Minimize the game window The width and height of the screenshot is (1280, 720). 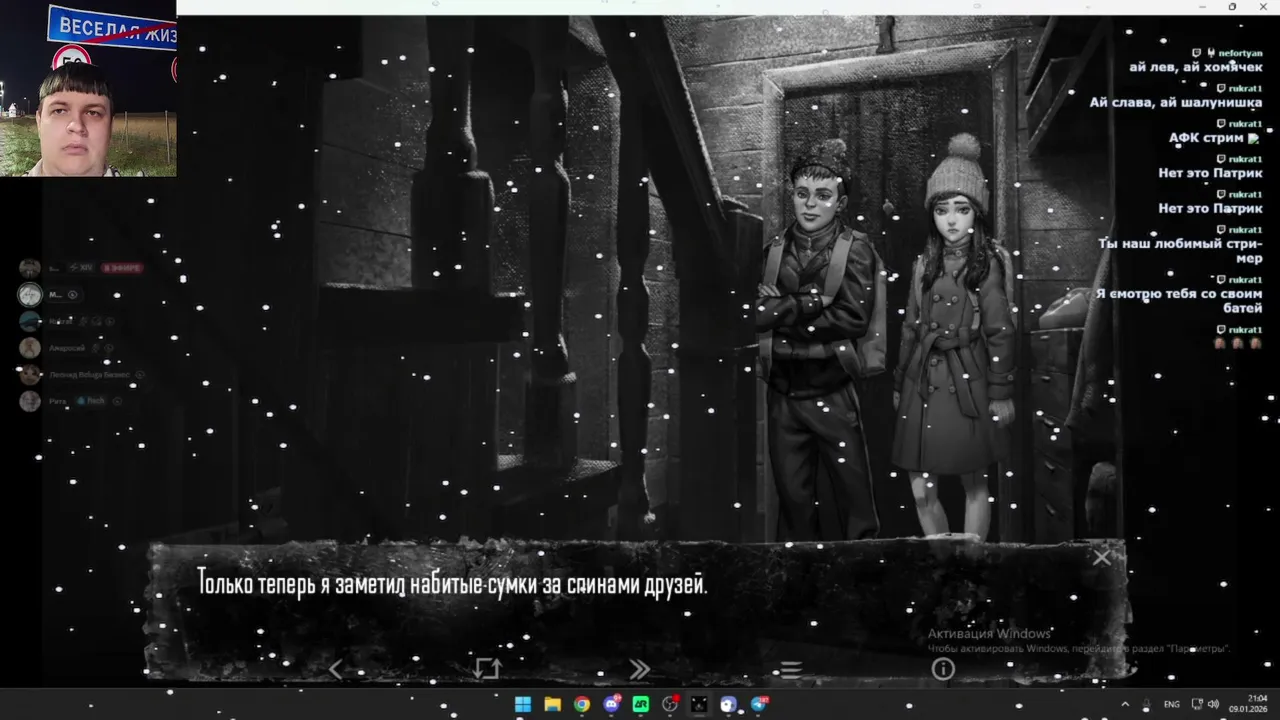(1203, 7)
